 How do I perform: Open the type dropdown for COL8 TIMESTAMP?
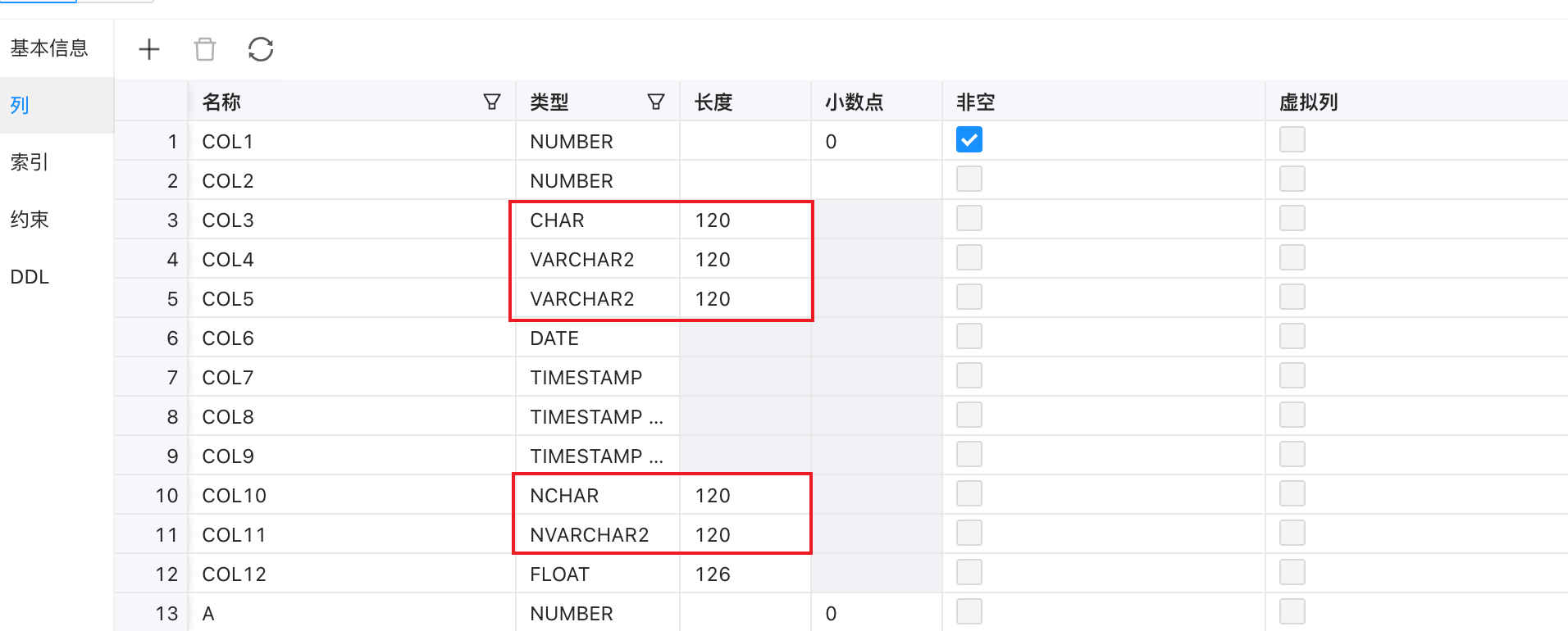click(x=596, y=416)
